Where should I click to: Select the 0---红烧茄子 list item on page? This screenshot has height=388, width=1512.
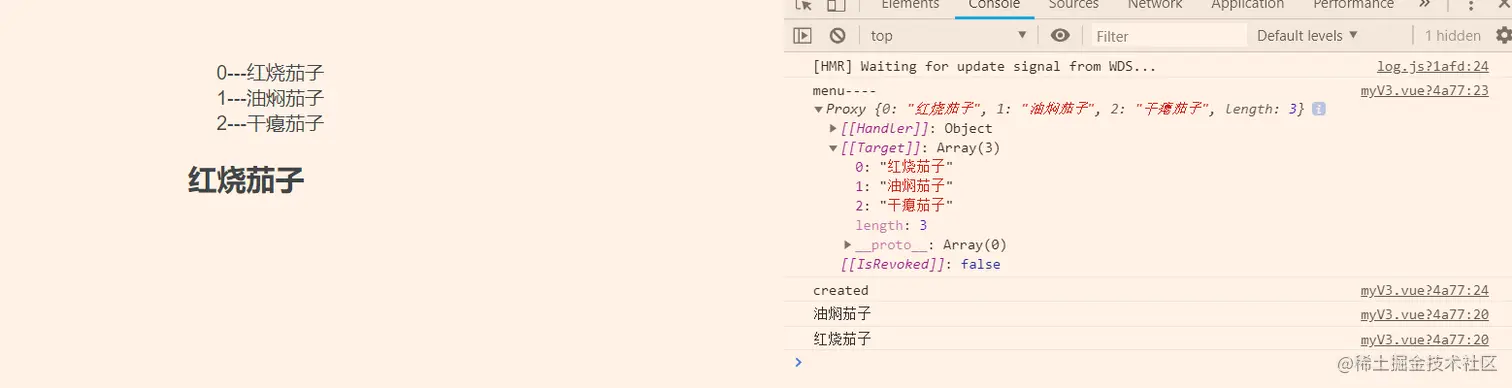click(x=270, y=73)
